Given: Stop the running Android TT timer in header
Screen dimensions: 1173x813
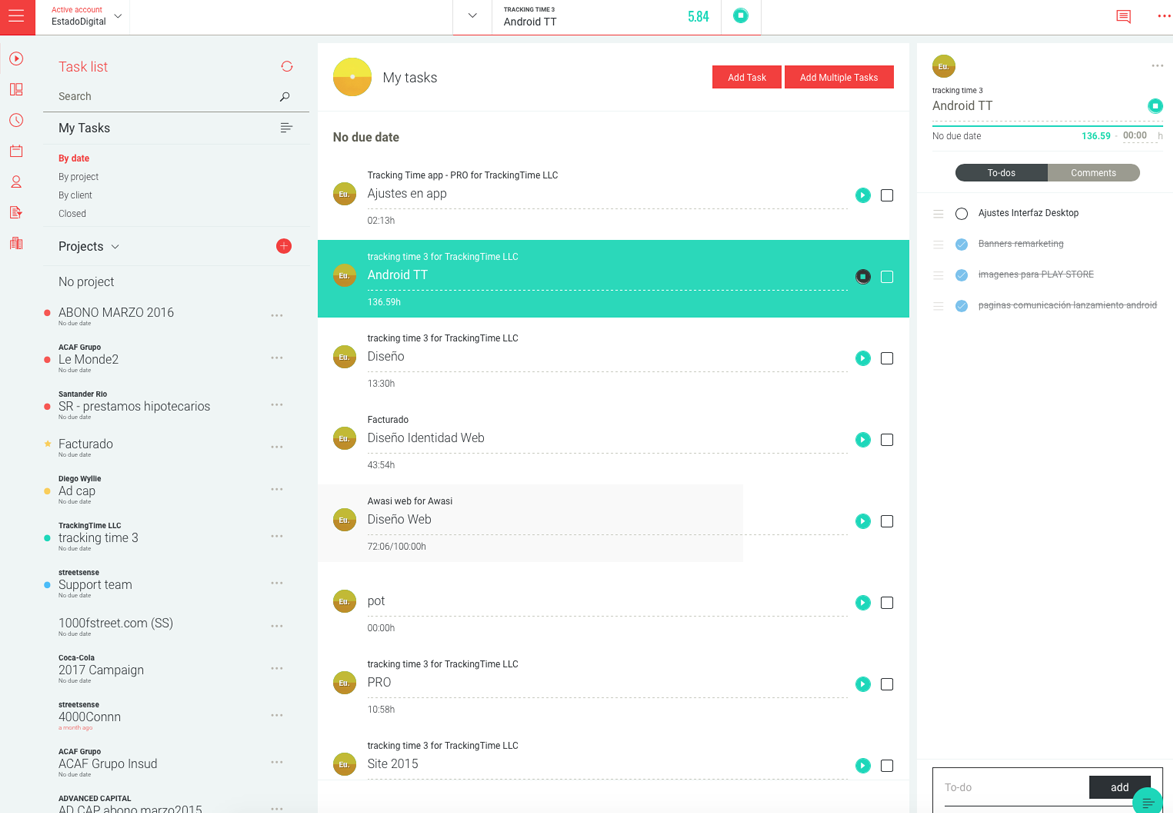Looking at the screenshot, I should click(741, 17).
